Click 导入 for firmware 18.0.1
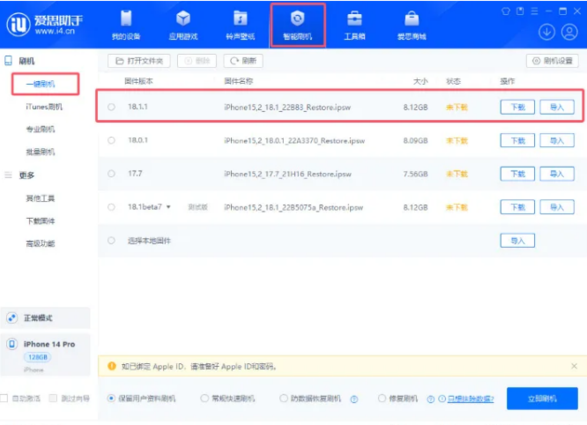 pyautogui.click(x=557, y=140)
